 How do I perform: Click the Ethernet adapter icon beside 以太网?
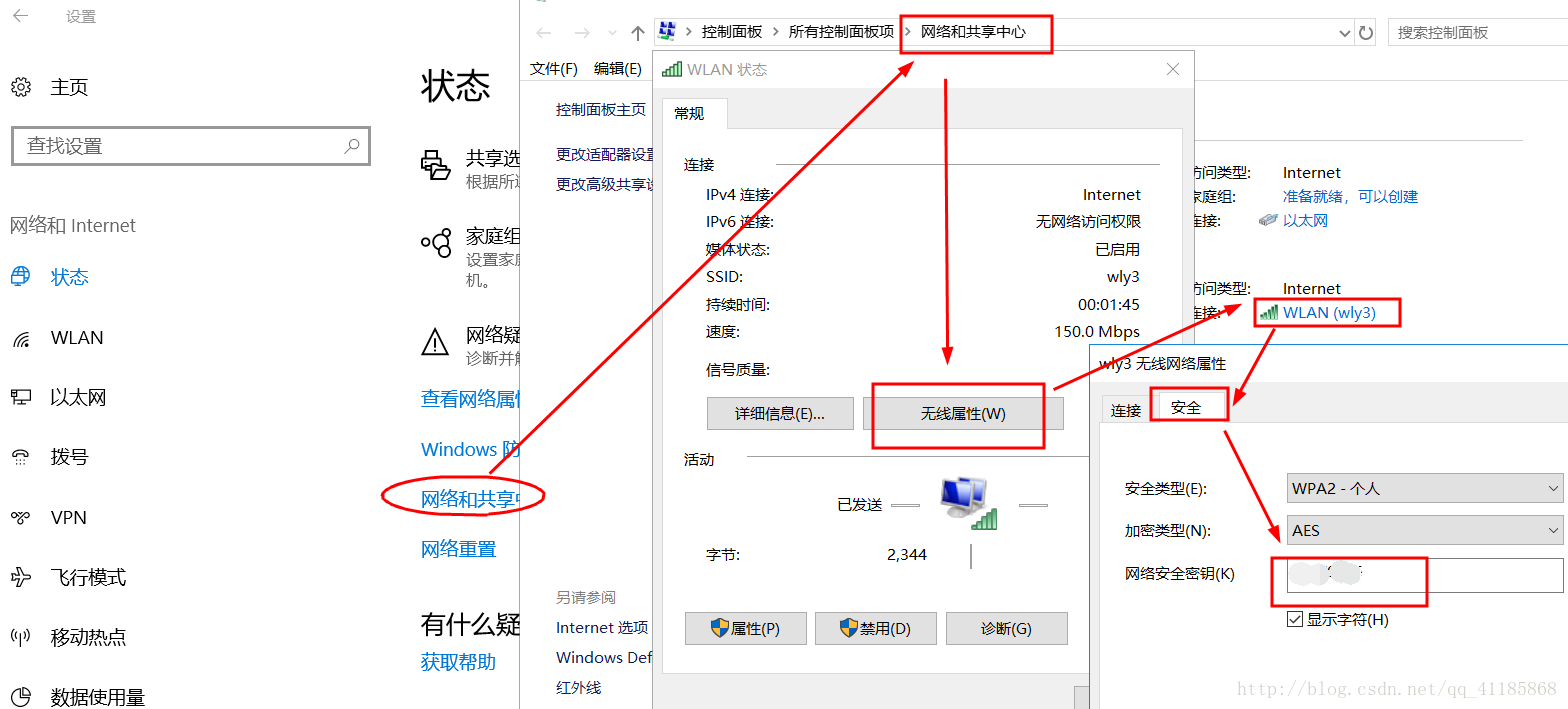1268,220
